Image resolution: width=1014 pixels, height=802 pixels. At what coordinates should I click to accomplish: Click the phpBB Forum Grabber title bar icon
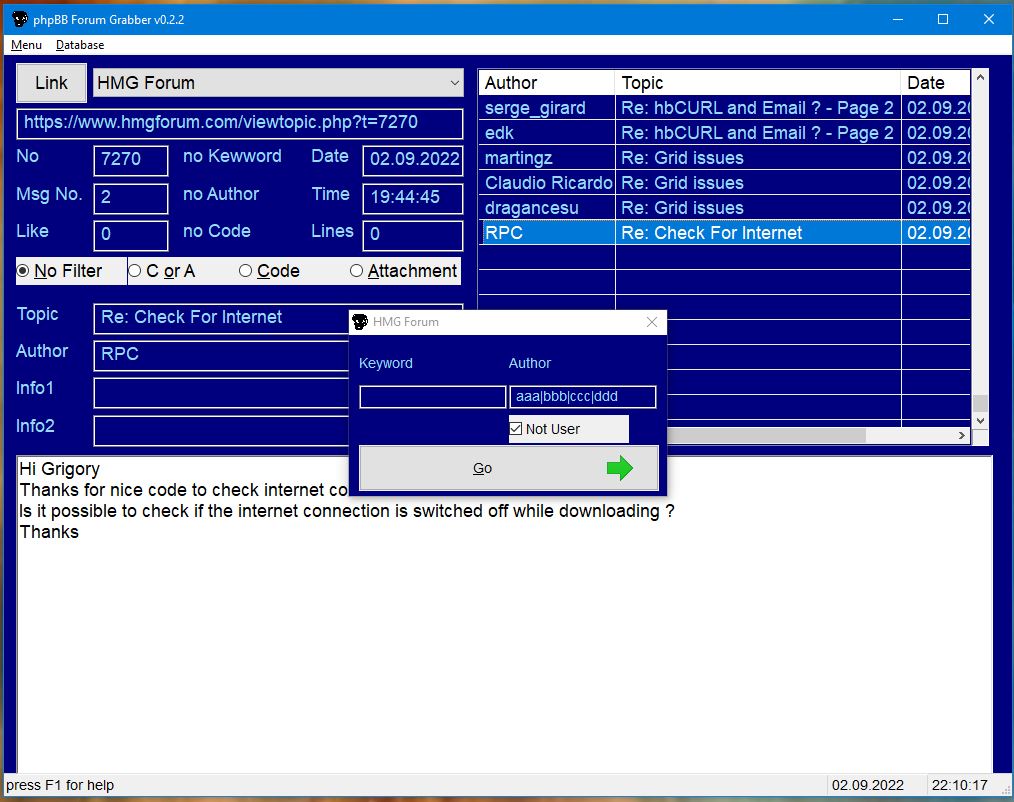pyautogui.click(x=19, y=19)
